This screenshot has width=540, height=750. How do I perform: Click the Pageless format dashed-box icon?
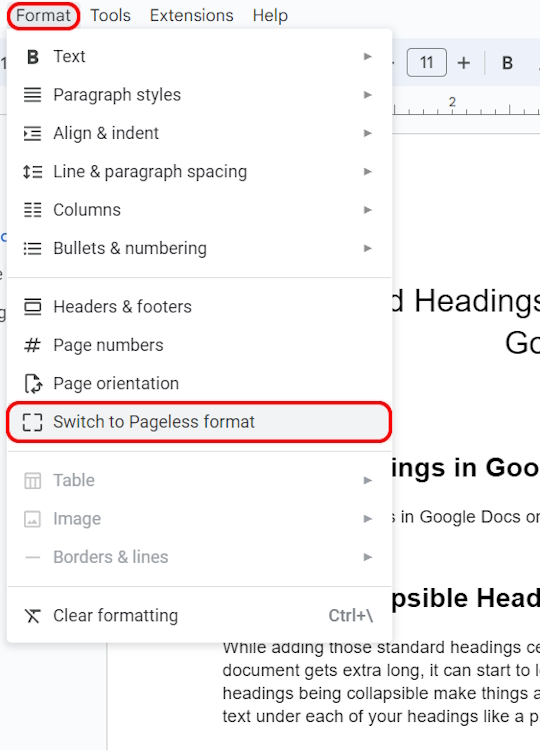33,422
